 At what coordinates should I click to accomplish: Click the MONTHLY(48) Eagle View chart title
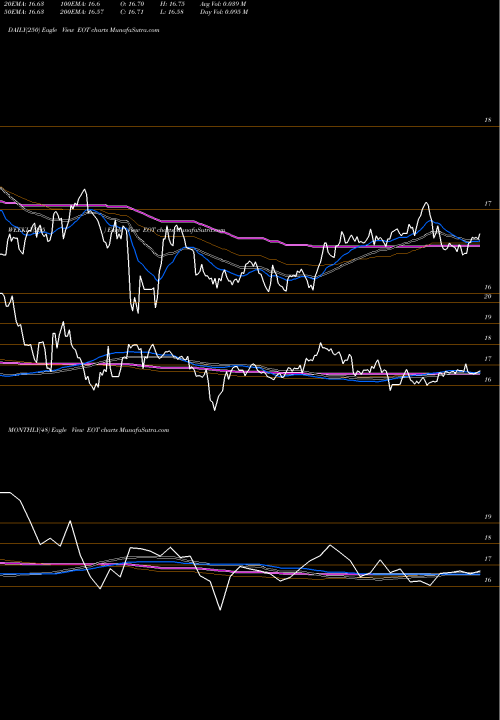point(89,430)
